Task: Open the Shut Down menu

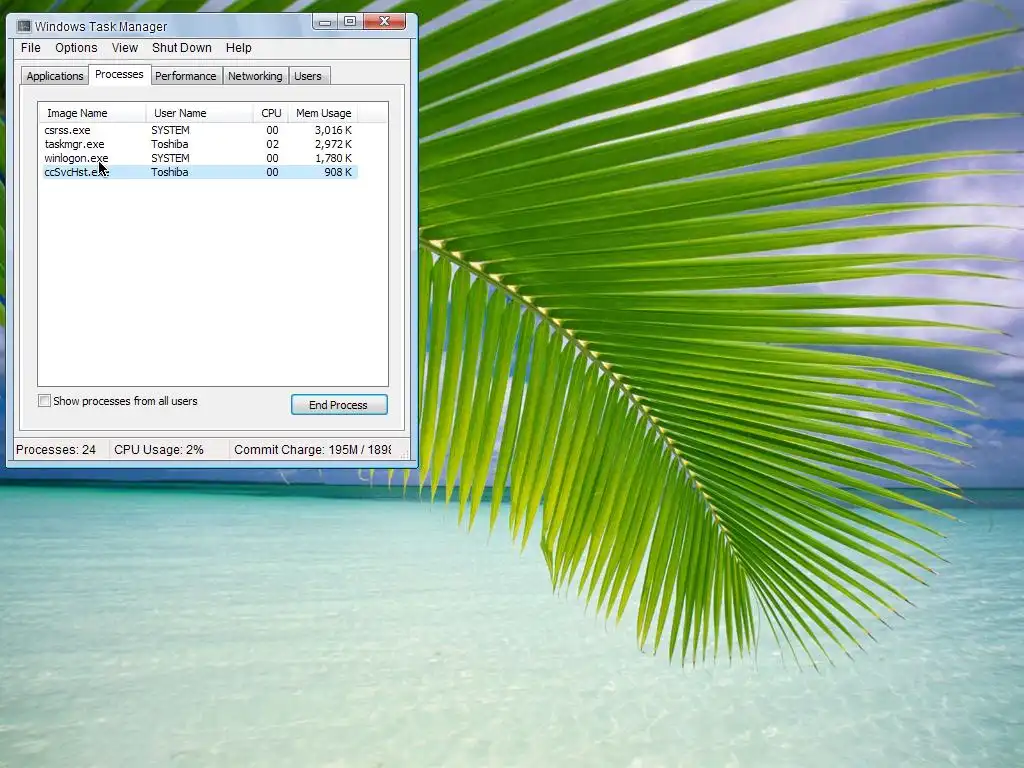Action: click(x=182, y=48)
